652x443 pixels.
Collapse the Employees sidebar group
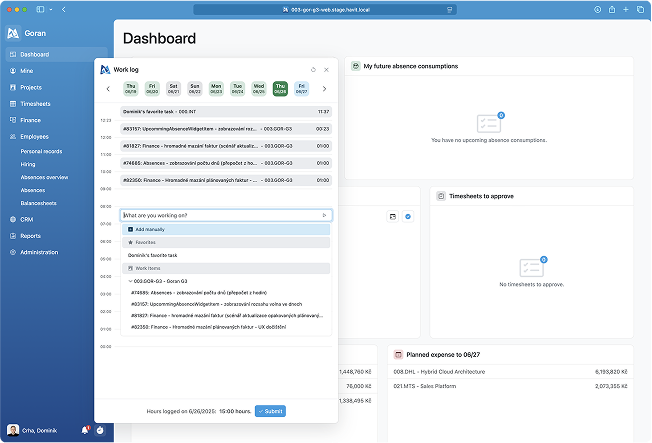(x=35, y=136)
